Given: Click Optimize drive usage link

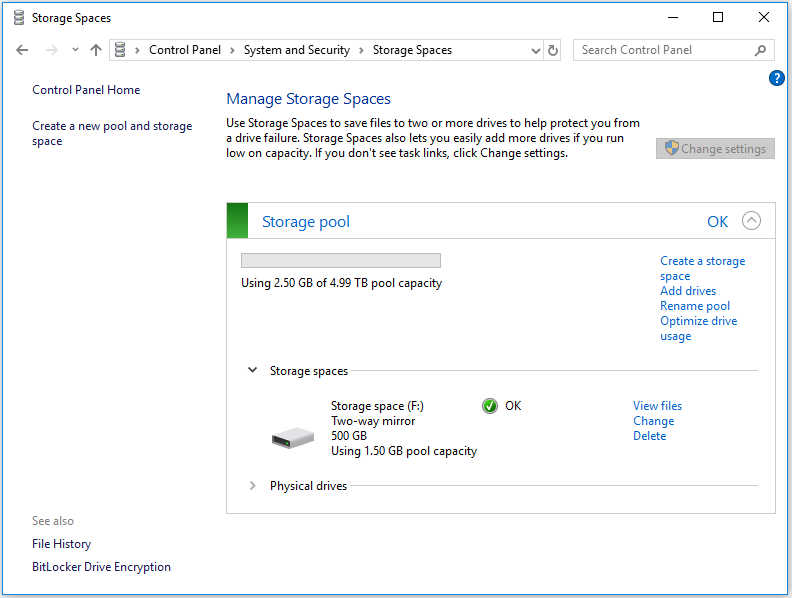Looking at the screenshot, I should pyautogui.click(x=699, y=328).
